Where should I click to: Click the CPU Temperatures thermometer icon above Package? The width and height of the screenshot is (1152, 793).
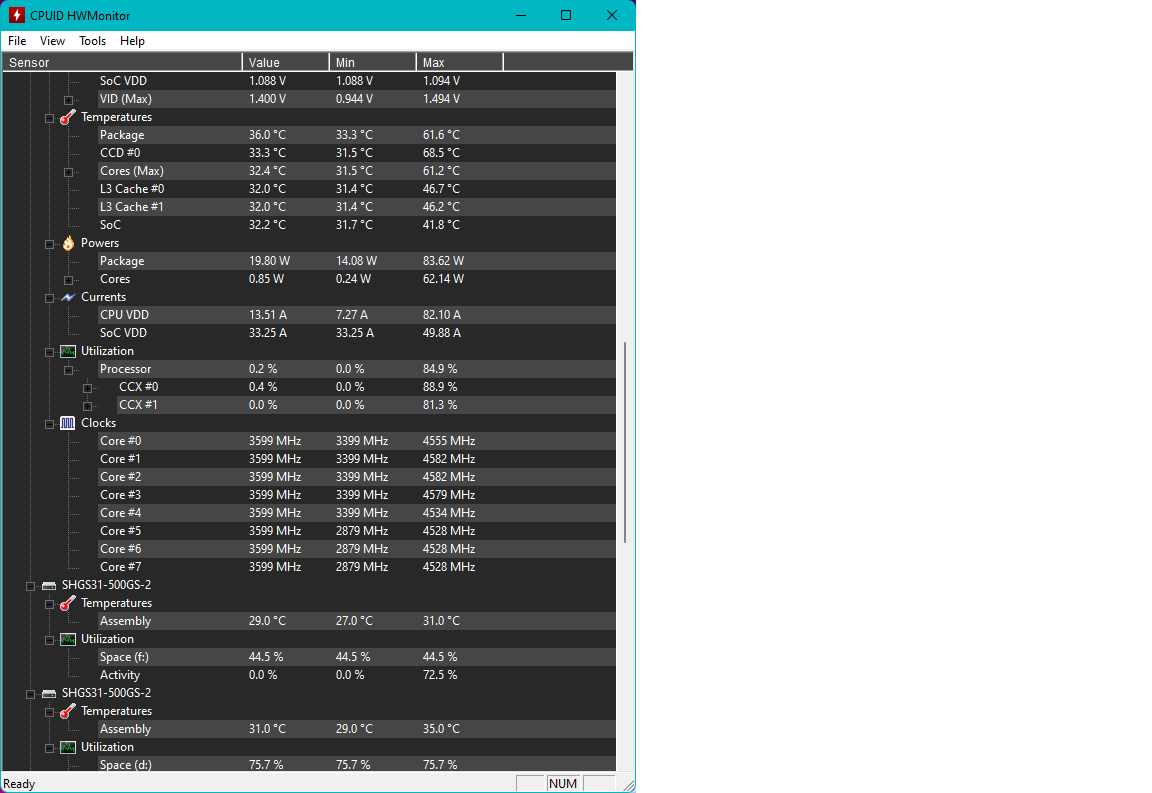click(x=68, y=118)
